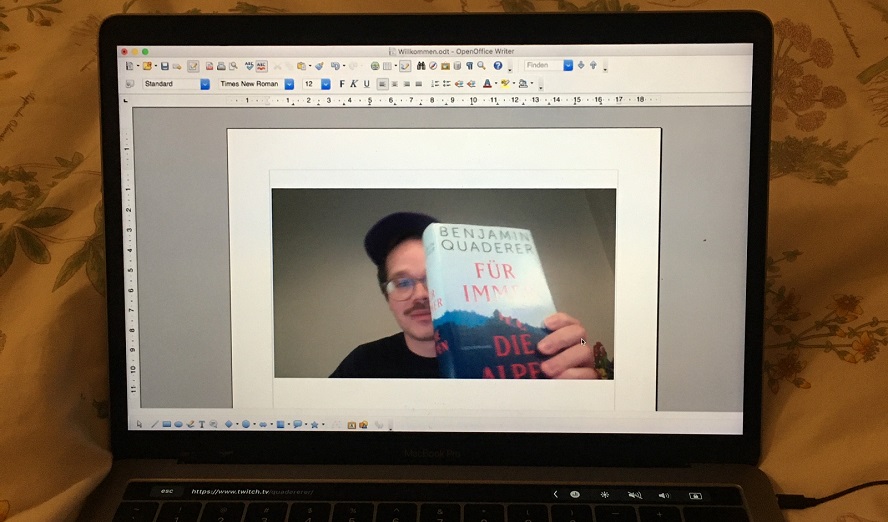Screen dimensions: 888x522
Task: Toggle italic formatting (K)
Action: coord(354,84)
